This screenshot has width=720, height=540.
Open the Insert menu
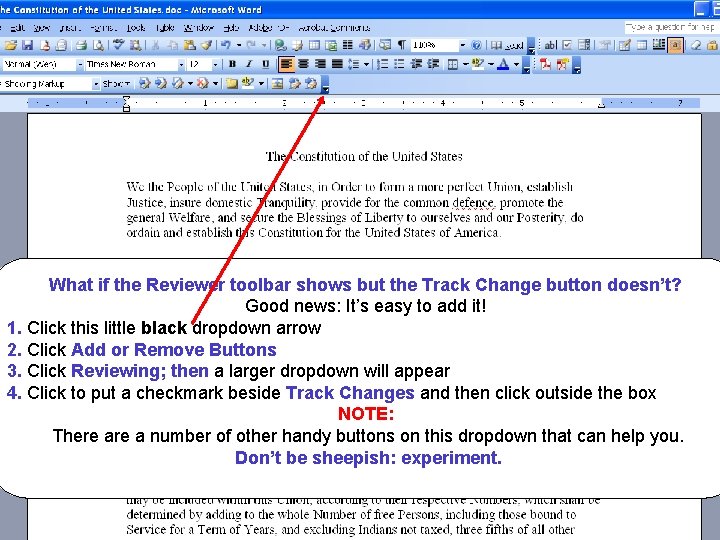[70, 28]
